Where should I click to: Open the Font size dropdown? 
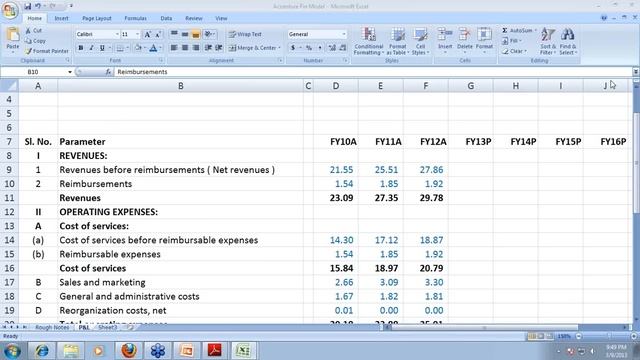click(x=137, y=34)
